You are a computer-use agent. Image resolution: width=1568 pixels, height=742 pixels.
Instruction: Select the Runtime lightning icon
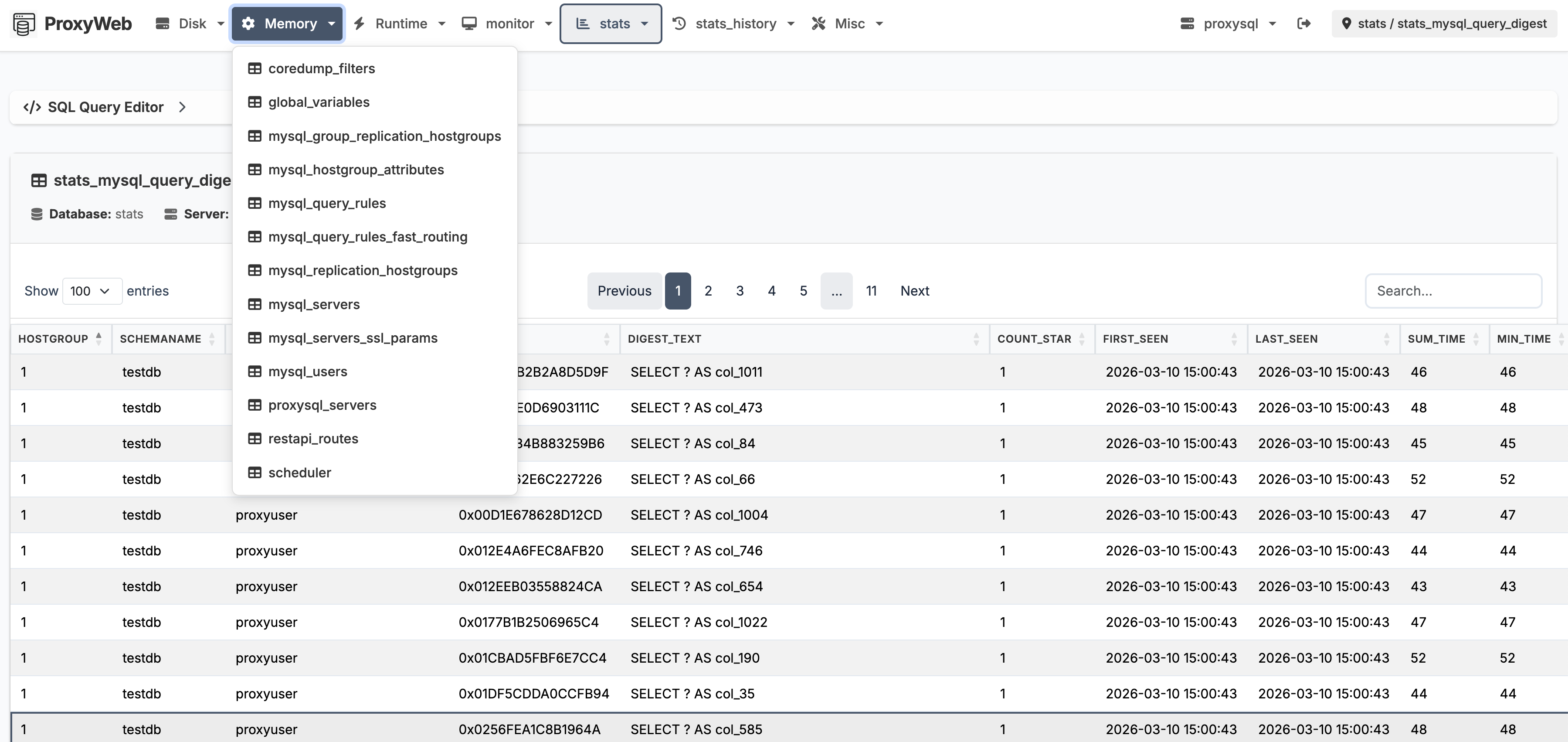[359, 23]
